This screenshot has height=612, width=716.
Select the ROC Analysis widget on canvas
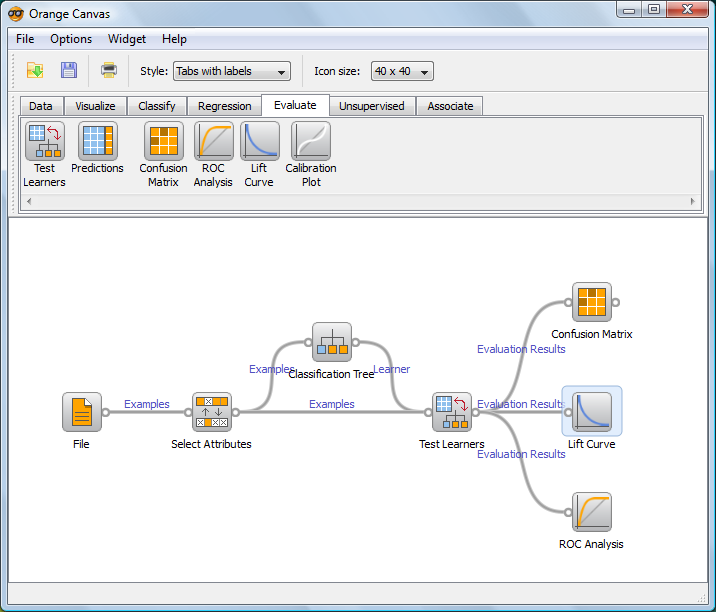592,512
